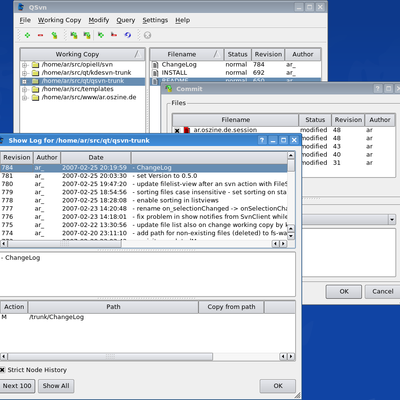The image size is (400, 400).
Task: Click the folder icon of /home/ar/src/opiell/svn
Action: pos(35,65)
